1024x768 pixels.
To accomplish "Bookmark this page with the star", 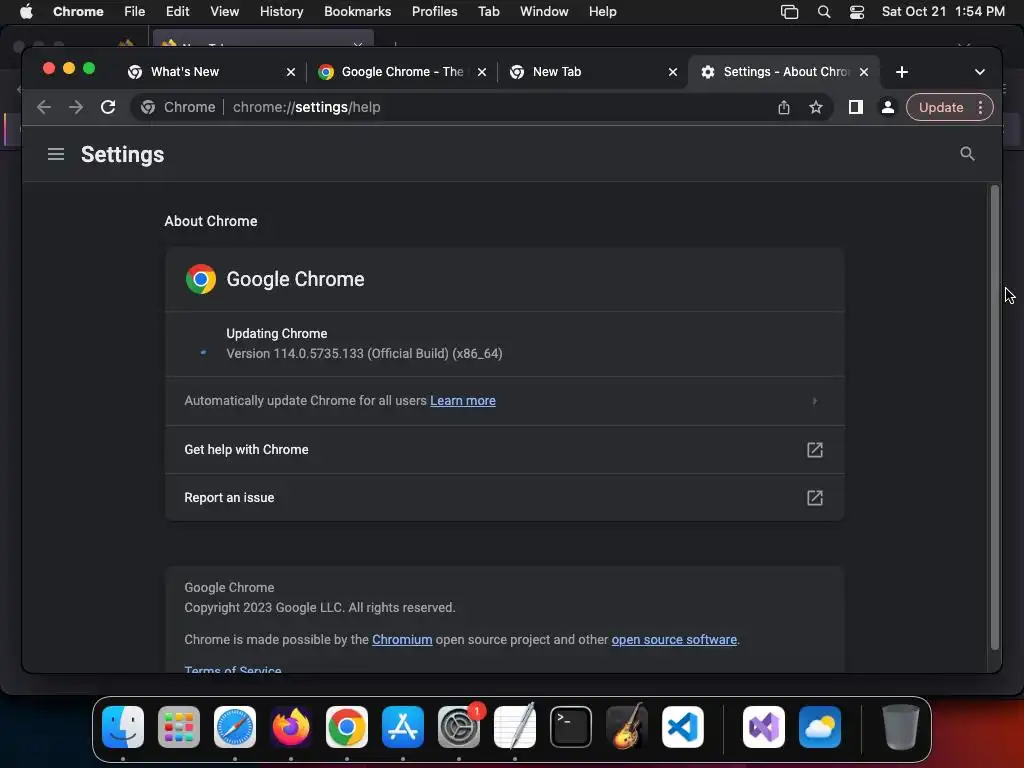I will tap(816, 107).
